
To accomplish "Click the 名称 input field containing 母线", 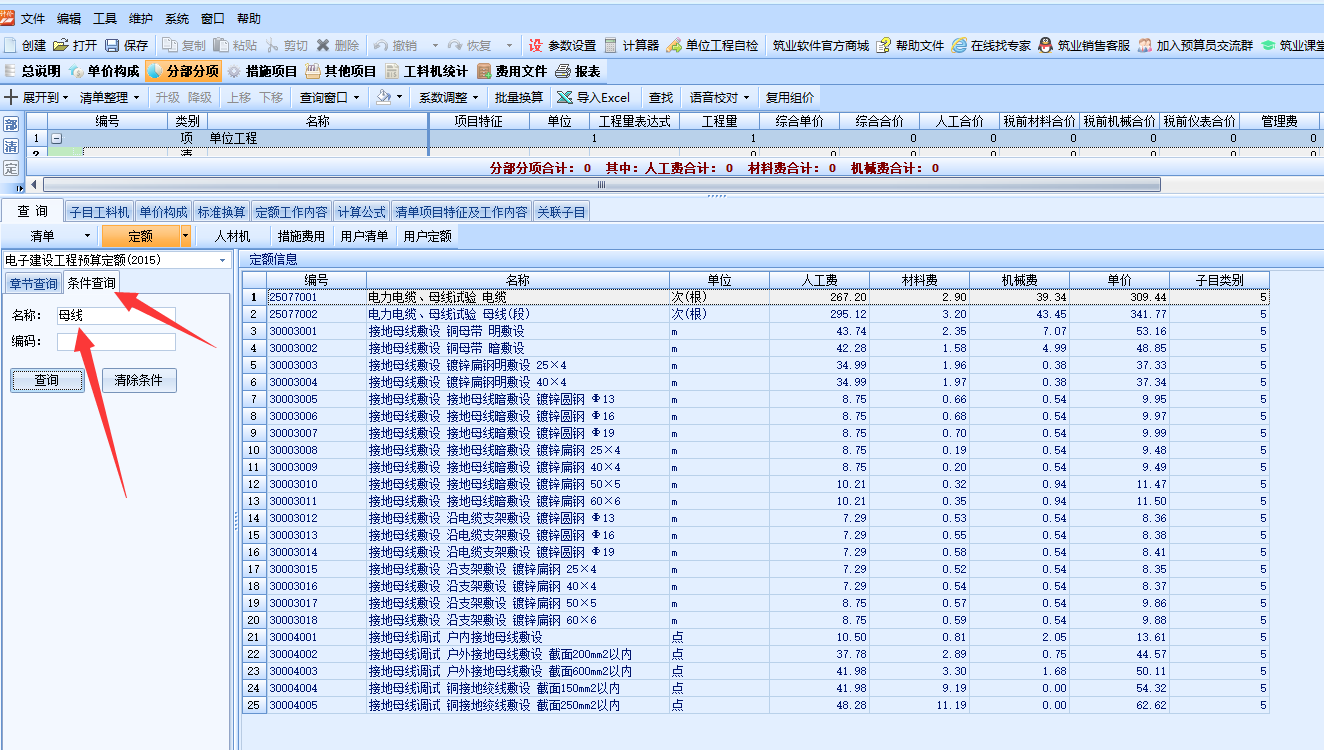I will pyautogui.click(x=116, y=315).
